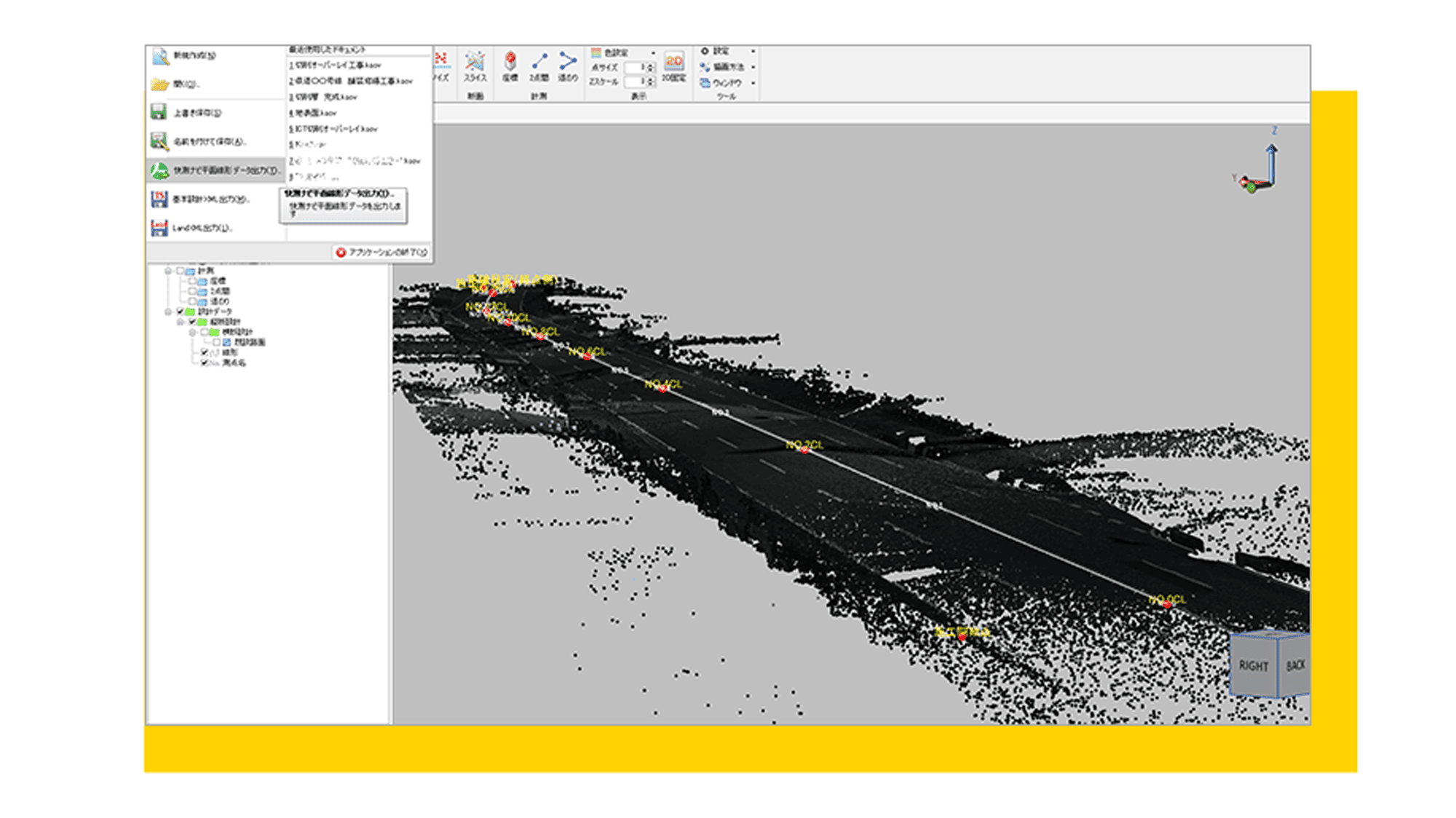Click the exit application button
The image size is (1456, 818).
381,252
